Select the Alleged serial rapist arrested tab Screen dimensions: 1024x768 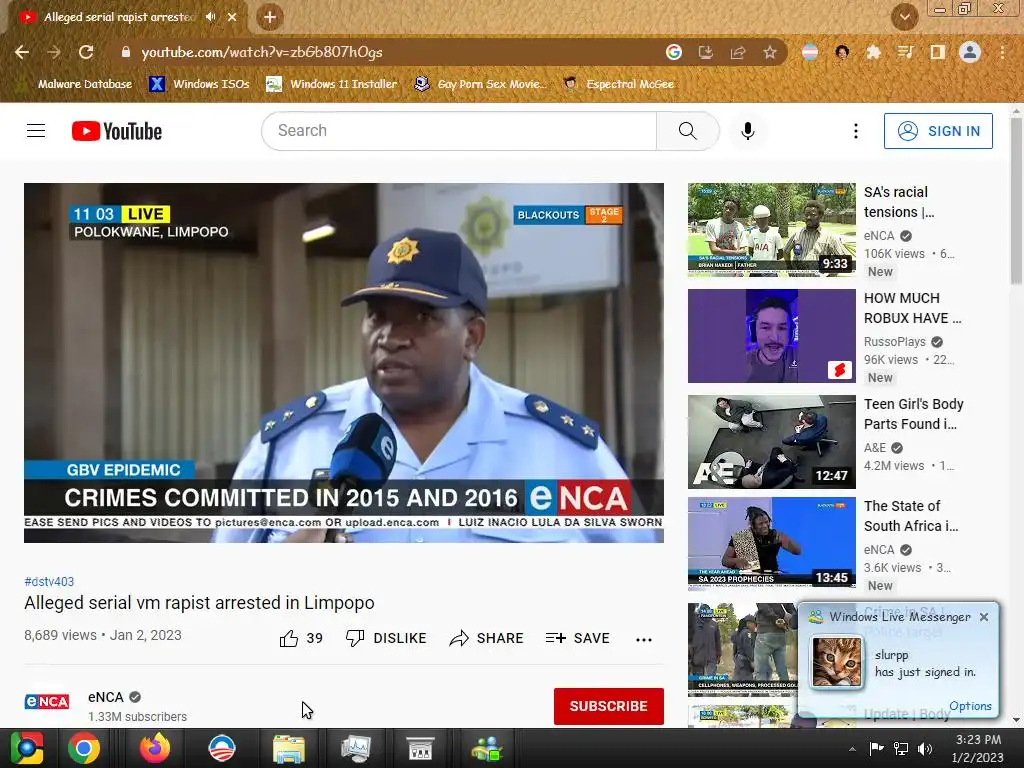[118, 17]
